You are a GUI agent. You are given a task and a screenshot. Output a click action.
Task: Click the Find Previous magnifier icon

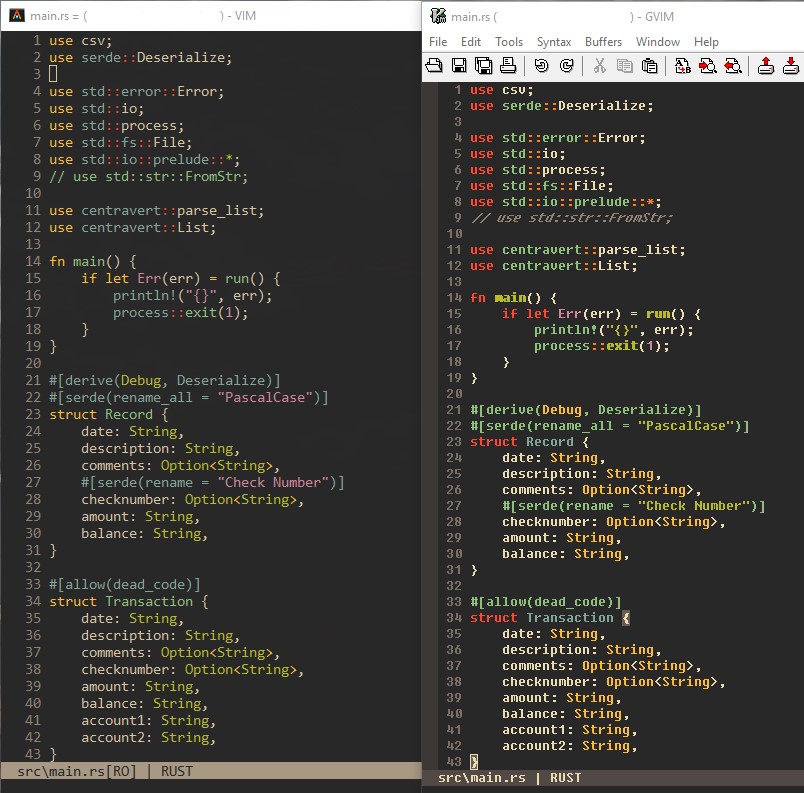tap(734, 65)
